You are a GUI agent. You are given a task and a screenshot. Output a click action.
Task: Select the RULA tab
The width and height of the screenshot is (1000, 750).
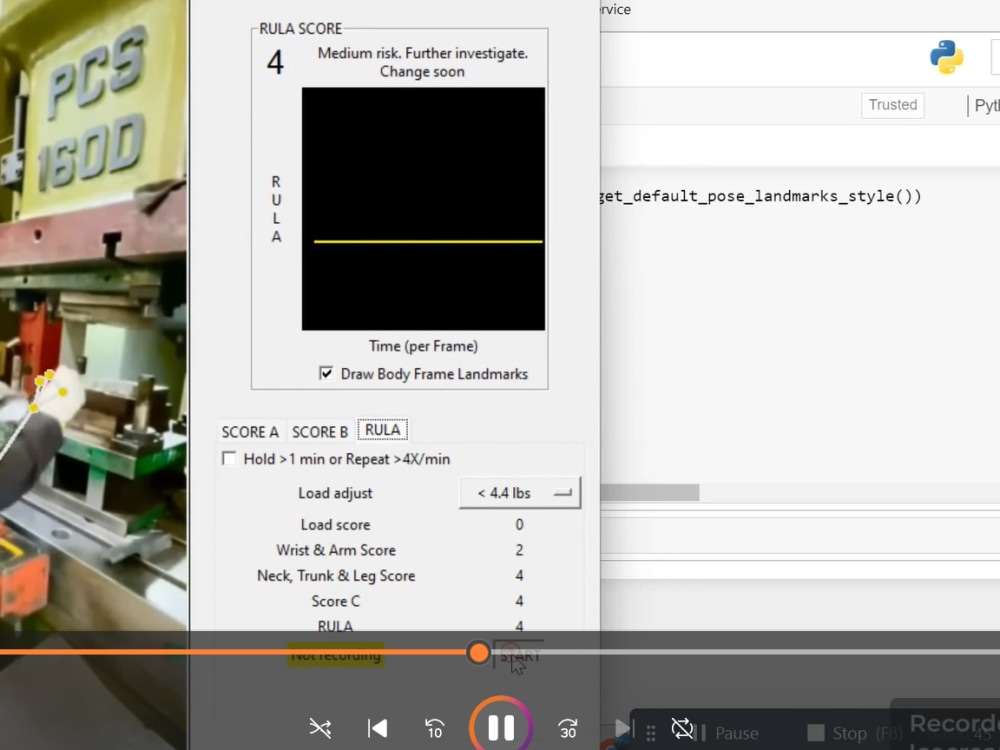pyautogui.click(x=383, y=430)
